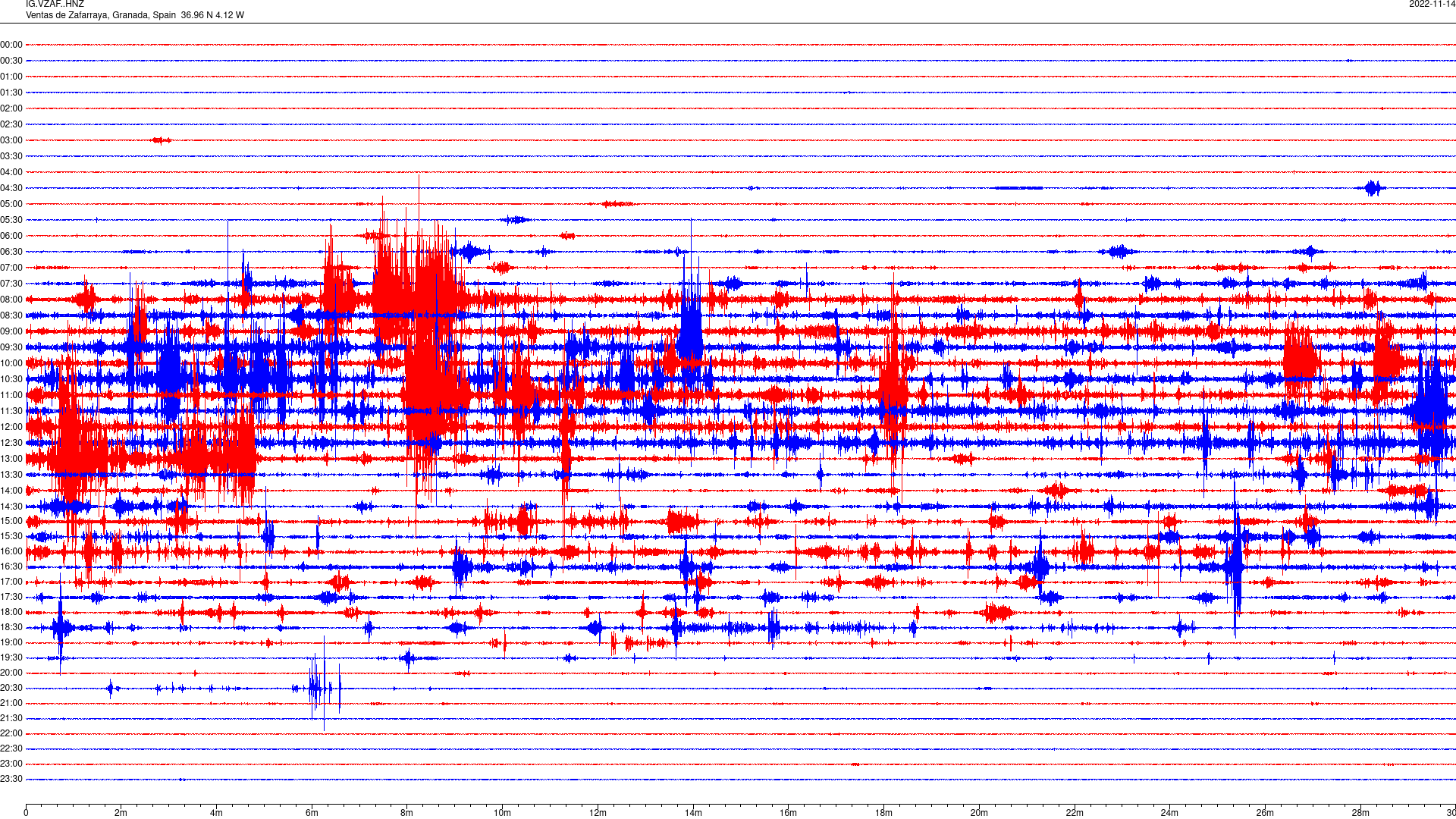Click the 2m tick on time axis
The image size is (1456, 819).
click(121, 813)
